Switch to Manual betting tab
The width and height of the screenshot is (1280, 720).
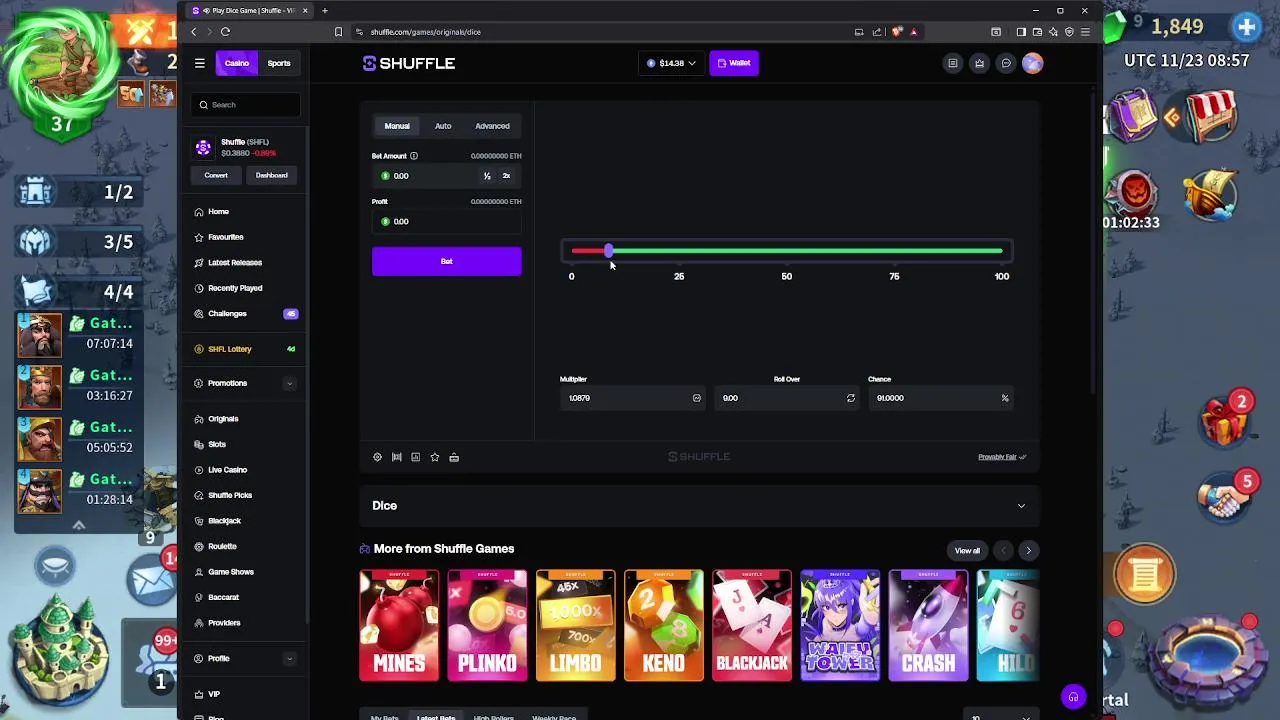point(397,126)
